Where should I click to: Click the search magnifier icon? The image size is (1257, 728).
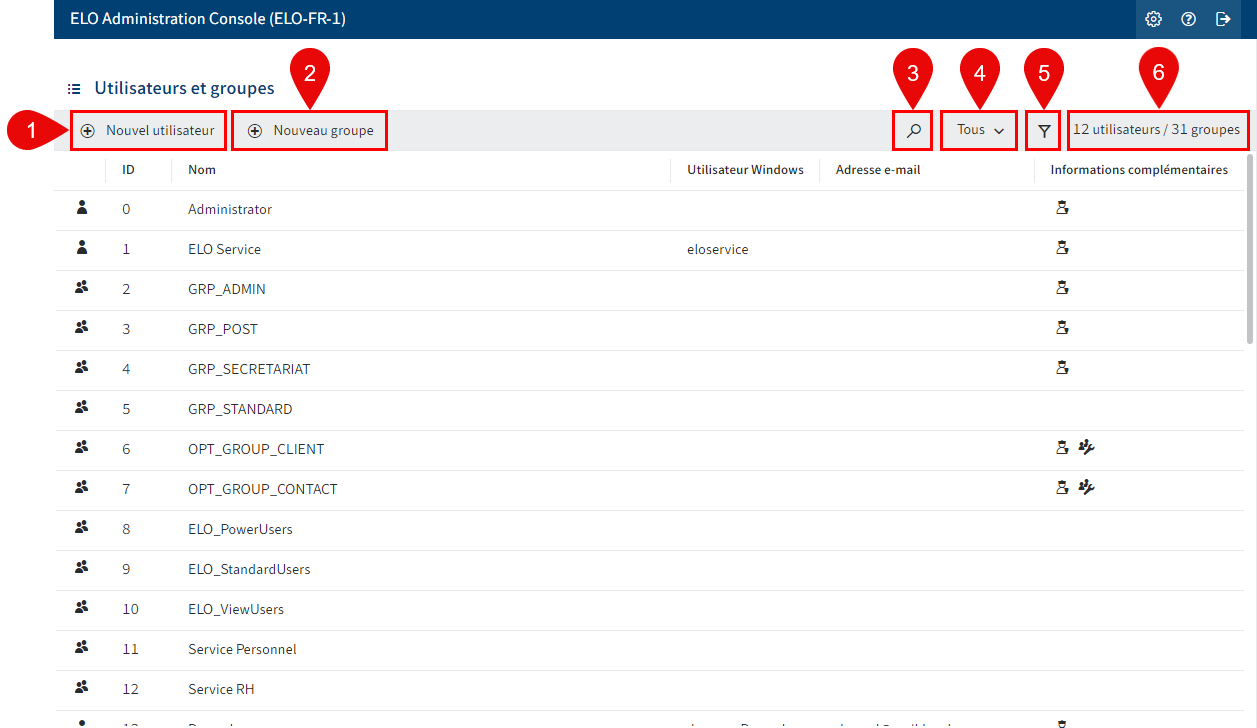[912, 130]
